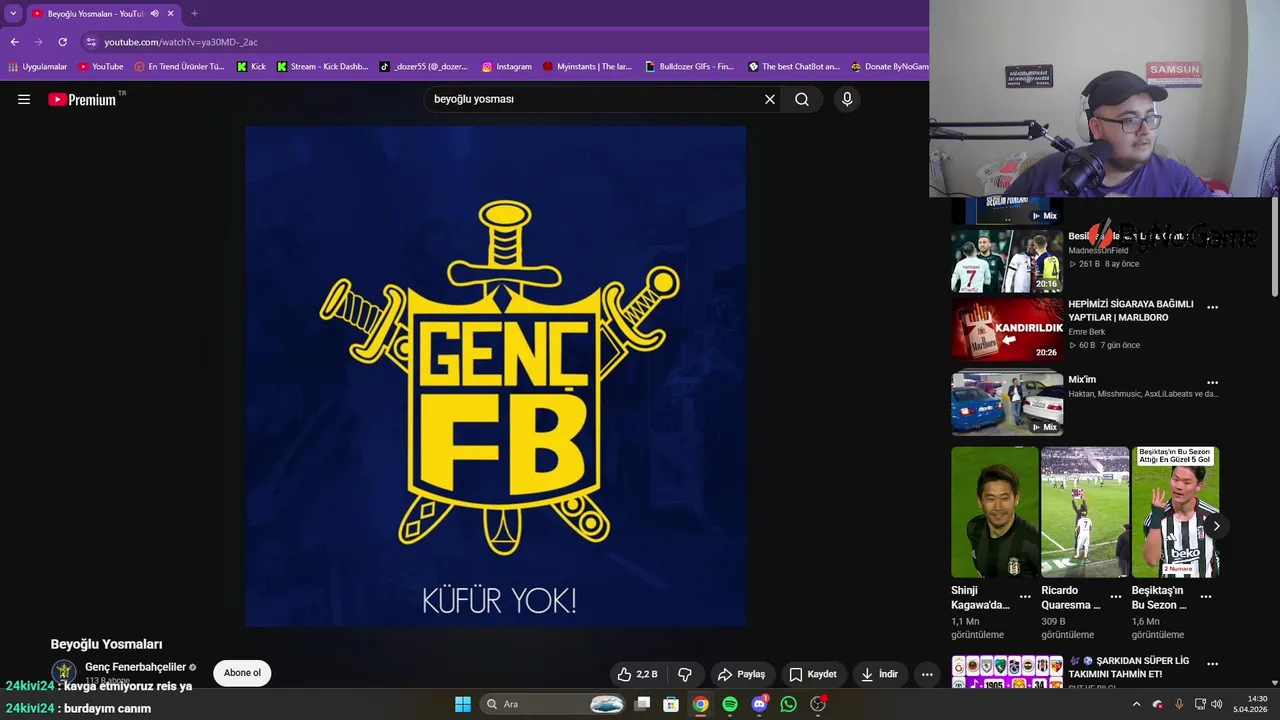Clear the search box text

(770, 99)
